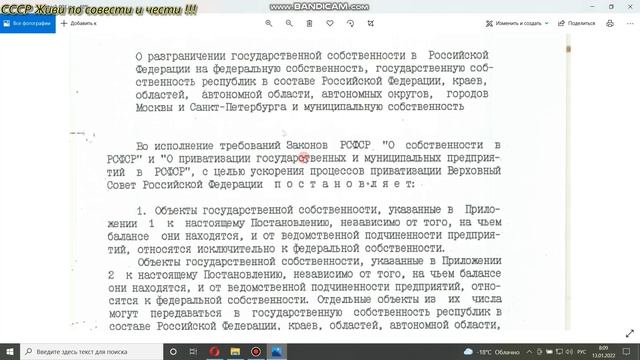
Task: Print the photo using the printer icon
Action: (610, 23)
